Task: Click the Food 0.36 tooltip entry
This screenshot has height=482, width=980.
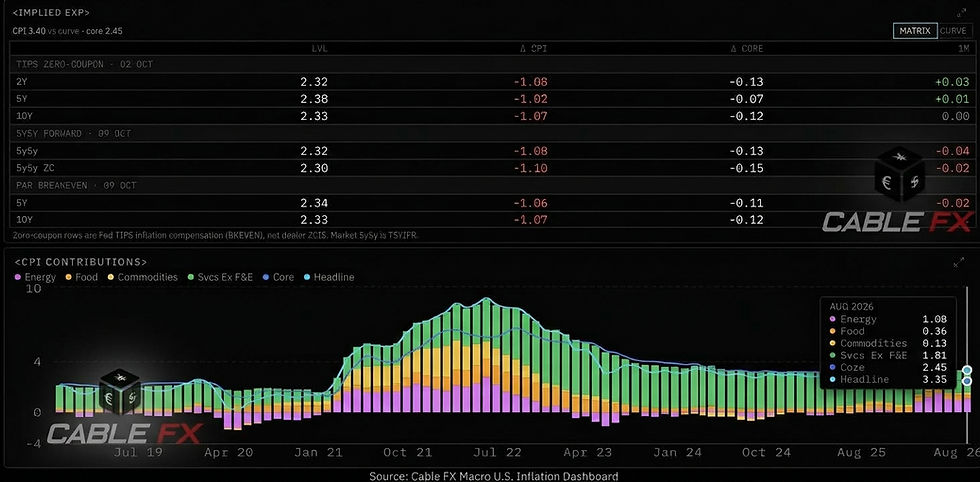Action: 888,331
